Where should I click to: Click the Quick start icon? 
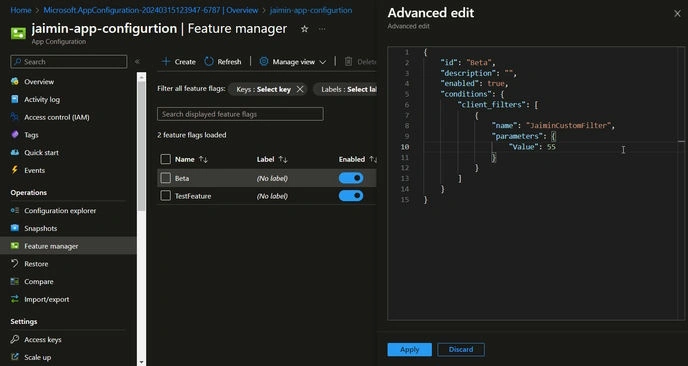(15, 152)
